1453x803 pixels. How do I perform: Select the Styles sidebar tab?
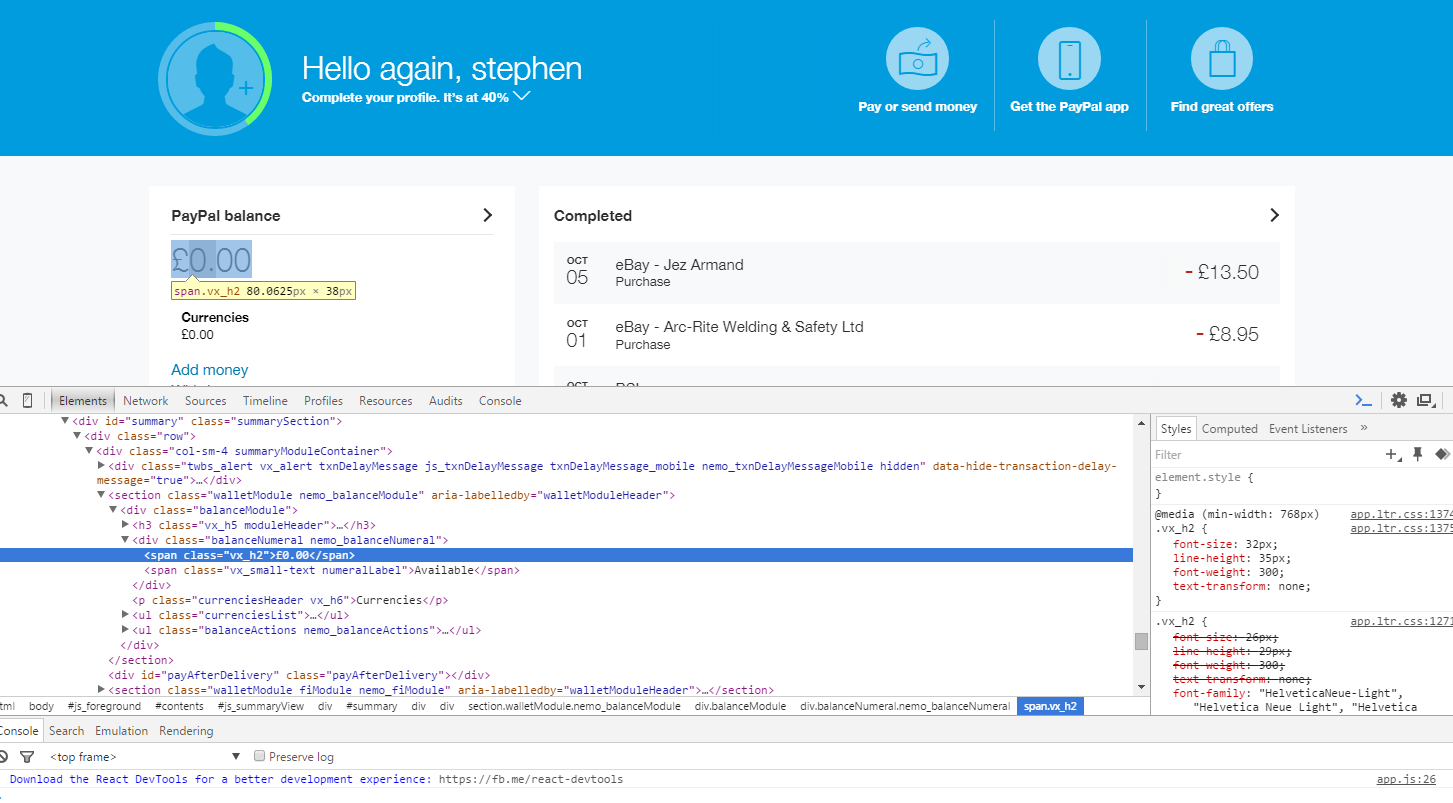pos(1176,428)
